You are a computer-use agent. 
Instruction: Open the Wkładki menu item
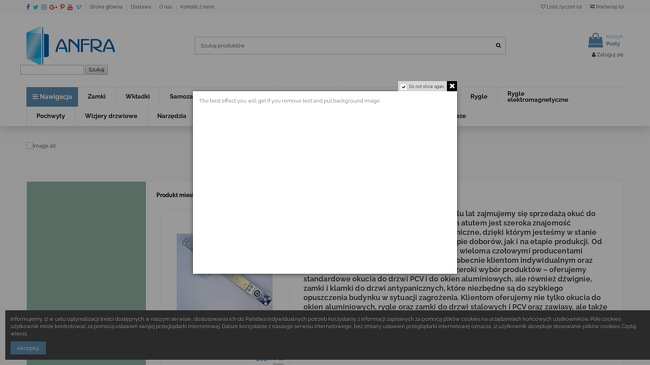point(138,97)
